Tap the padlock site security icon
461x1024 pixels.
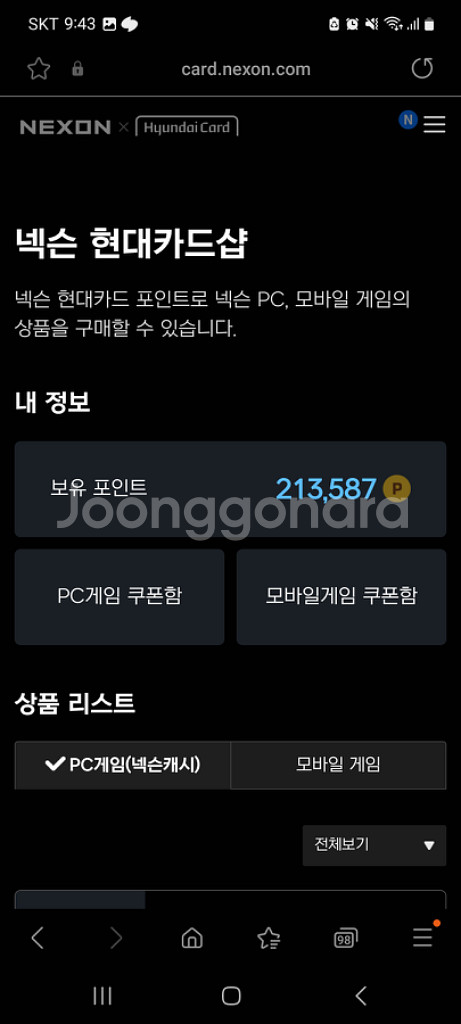(x=78, y=69)
